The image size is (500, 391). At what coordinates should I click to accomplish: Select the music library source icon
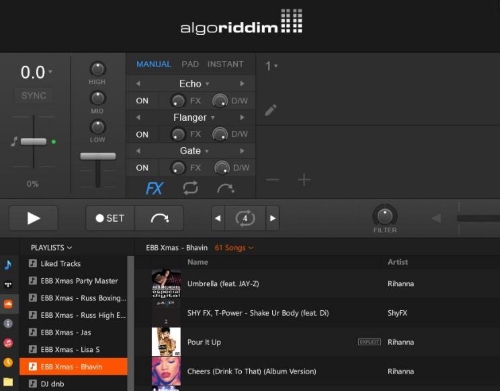click(8, 265)
